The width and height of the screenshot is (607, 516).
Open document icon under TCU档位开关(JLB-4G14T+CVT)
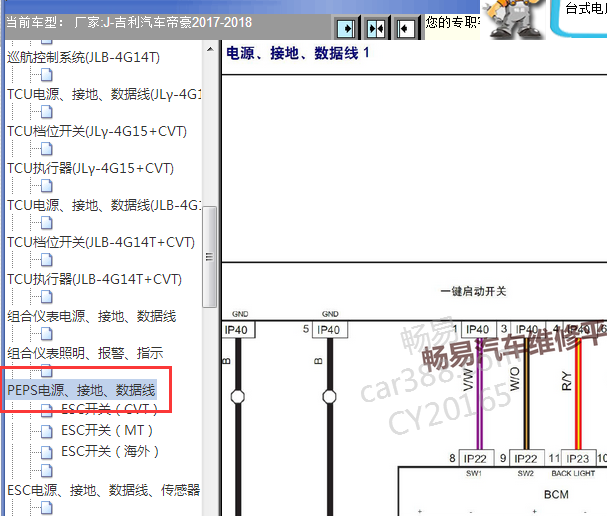point(47,260)
